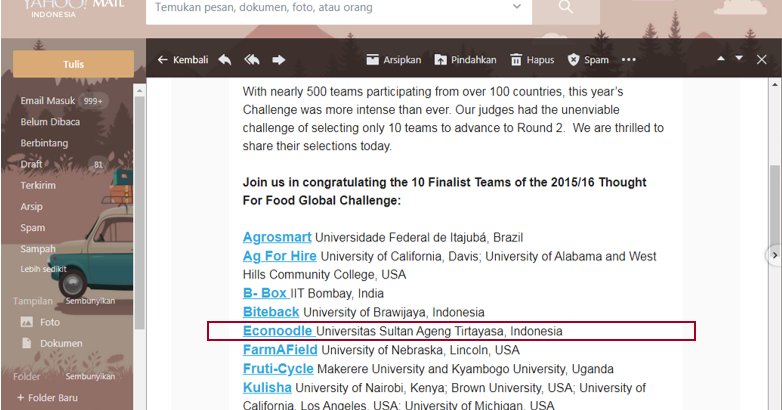Open the Biteback link
The width and height of the screenshot is (782, 410).
271,312
